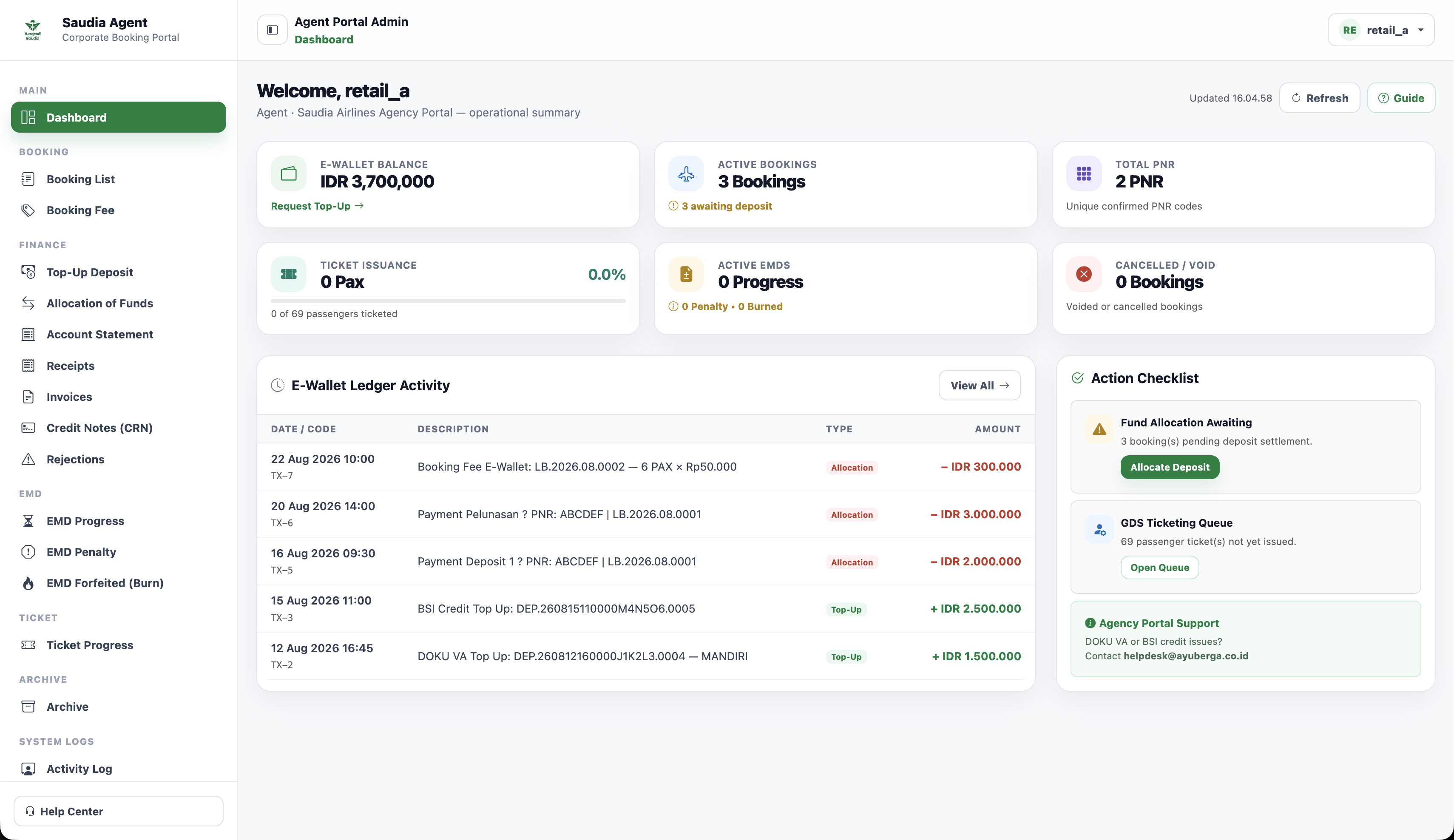Open the Help Center button

(x=118, y=811)
